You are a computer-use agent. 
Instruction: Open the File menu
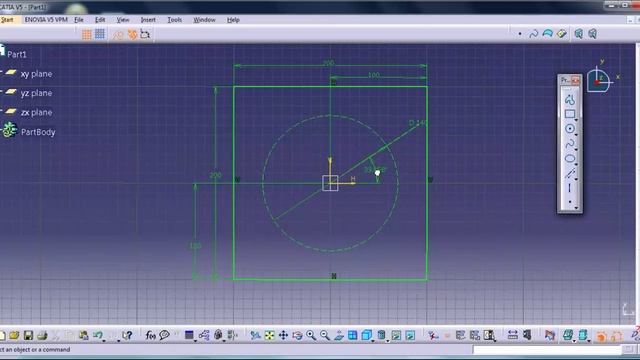pos(79,20)
